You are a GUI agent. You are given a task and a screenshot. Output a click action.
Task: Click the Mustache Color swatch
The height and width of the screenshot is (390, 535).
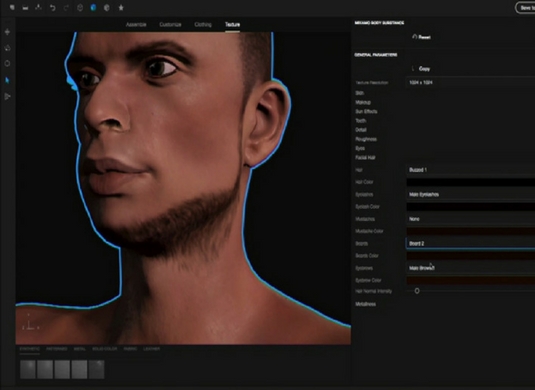point(471,231)
